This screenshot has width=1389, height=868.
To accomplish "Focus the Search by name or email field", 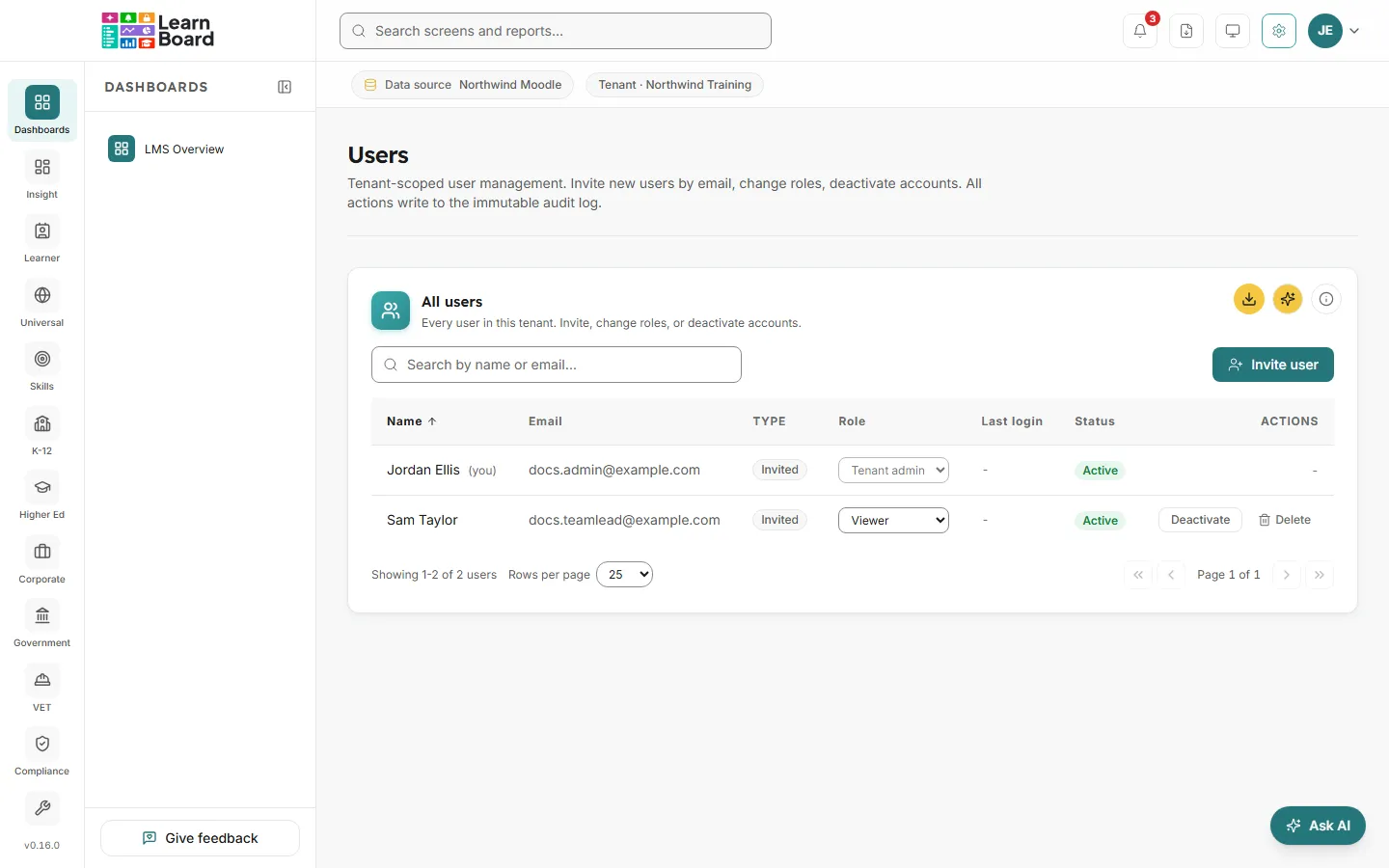I will tap(557, 365).
